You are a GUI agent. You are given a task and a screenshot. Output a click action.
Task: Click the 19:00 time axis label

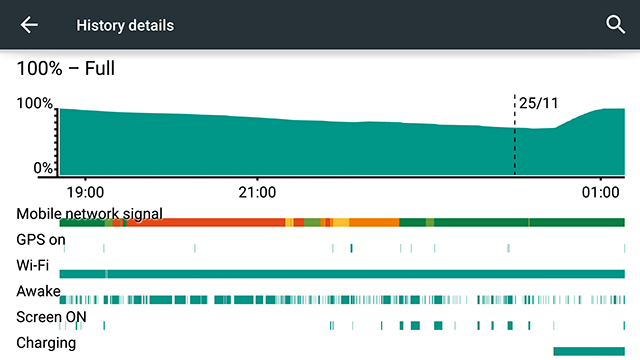85,192
